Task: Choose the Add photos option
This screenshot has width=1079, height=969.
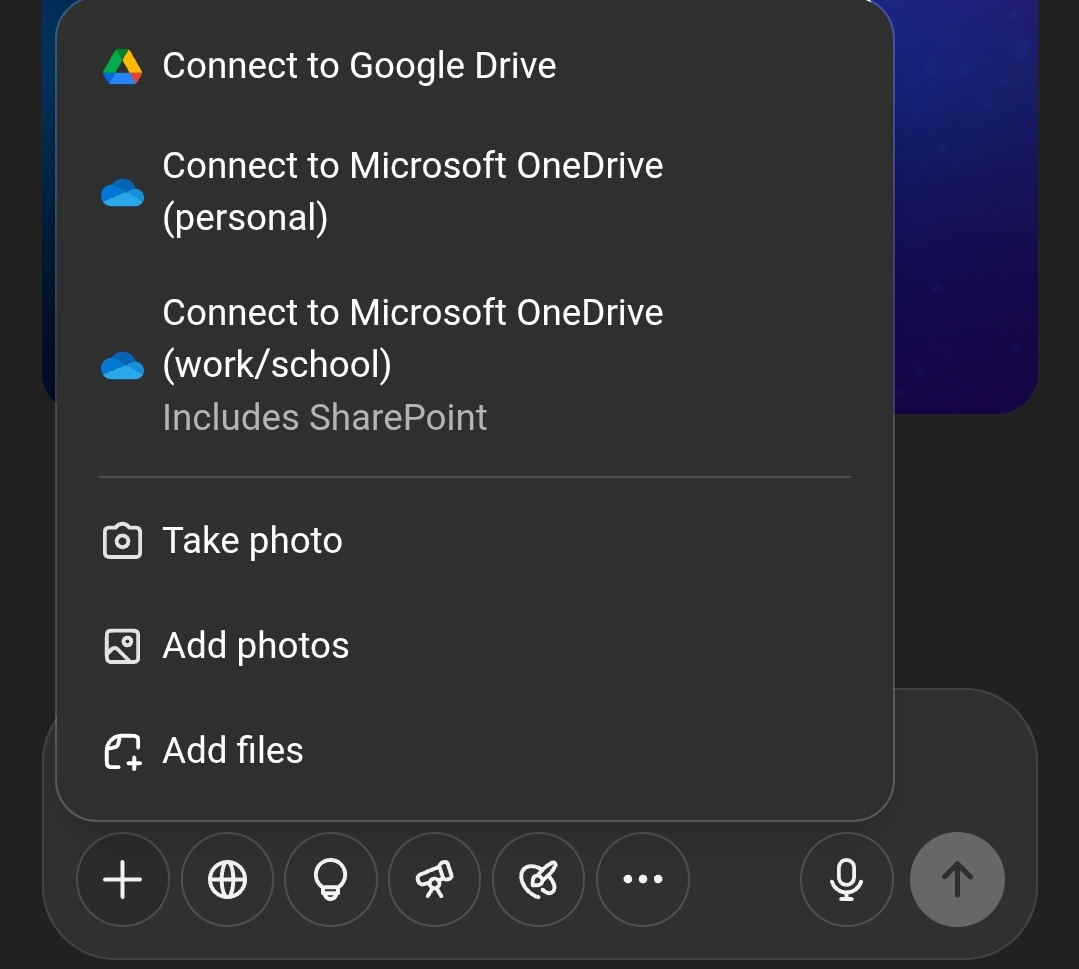Action: point(475,646)
